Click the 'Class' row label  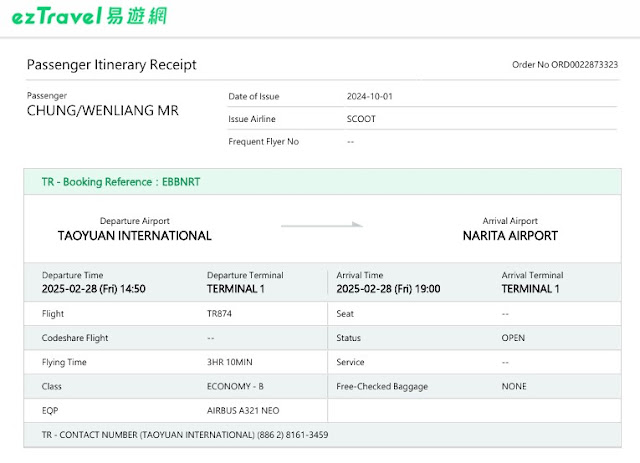click(x=51, y=386)
